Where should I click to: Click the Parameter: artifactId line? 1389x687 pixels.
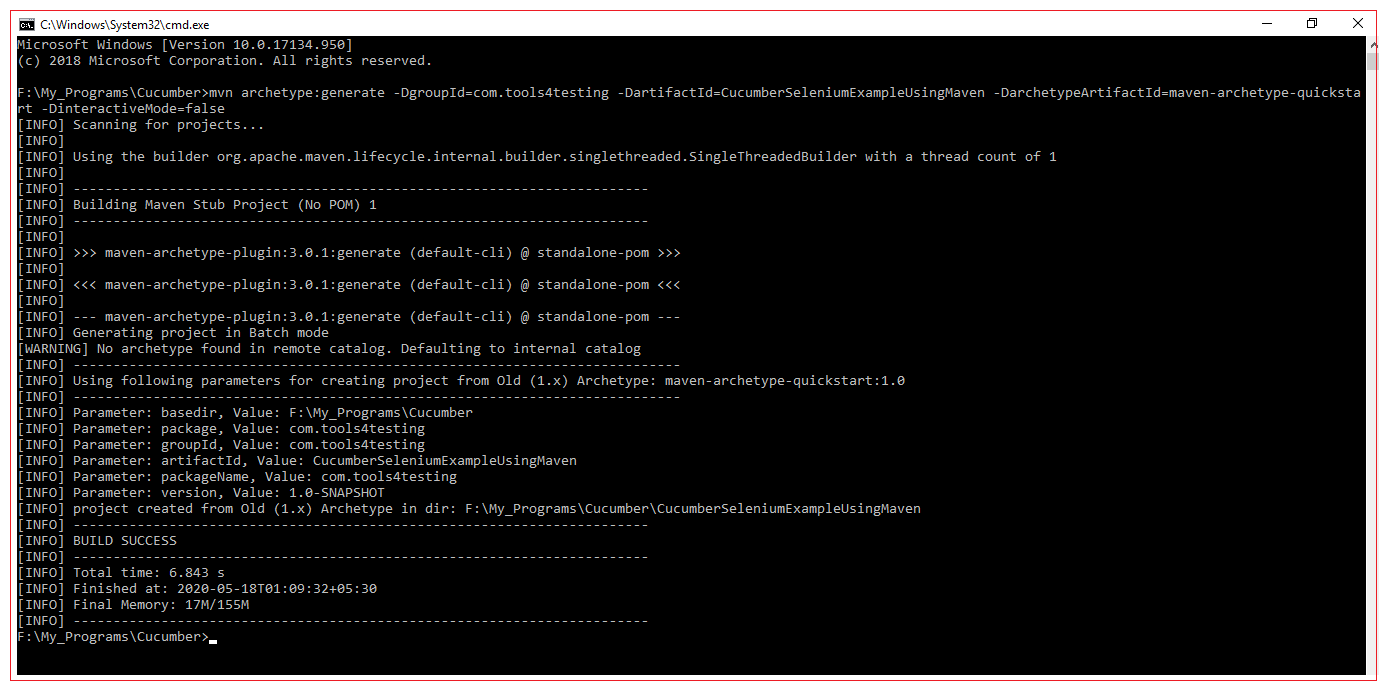coord(297,461)
